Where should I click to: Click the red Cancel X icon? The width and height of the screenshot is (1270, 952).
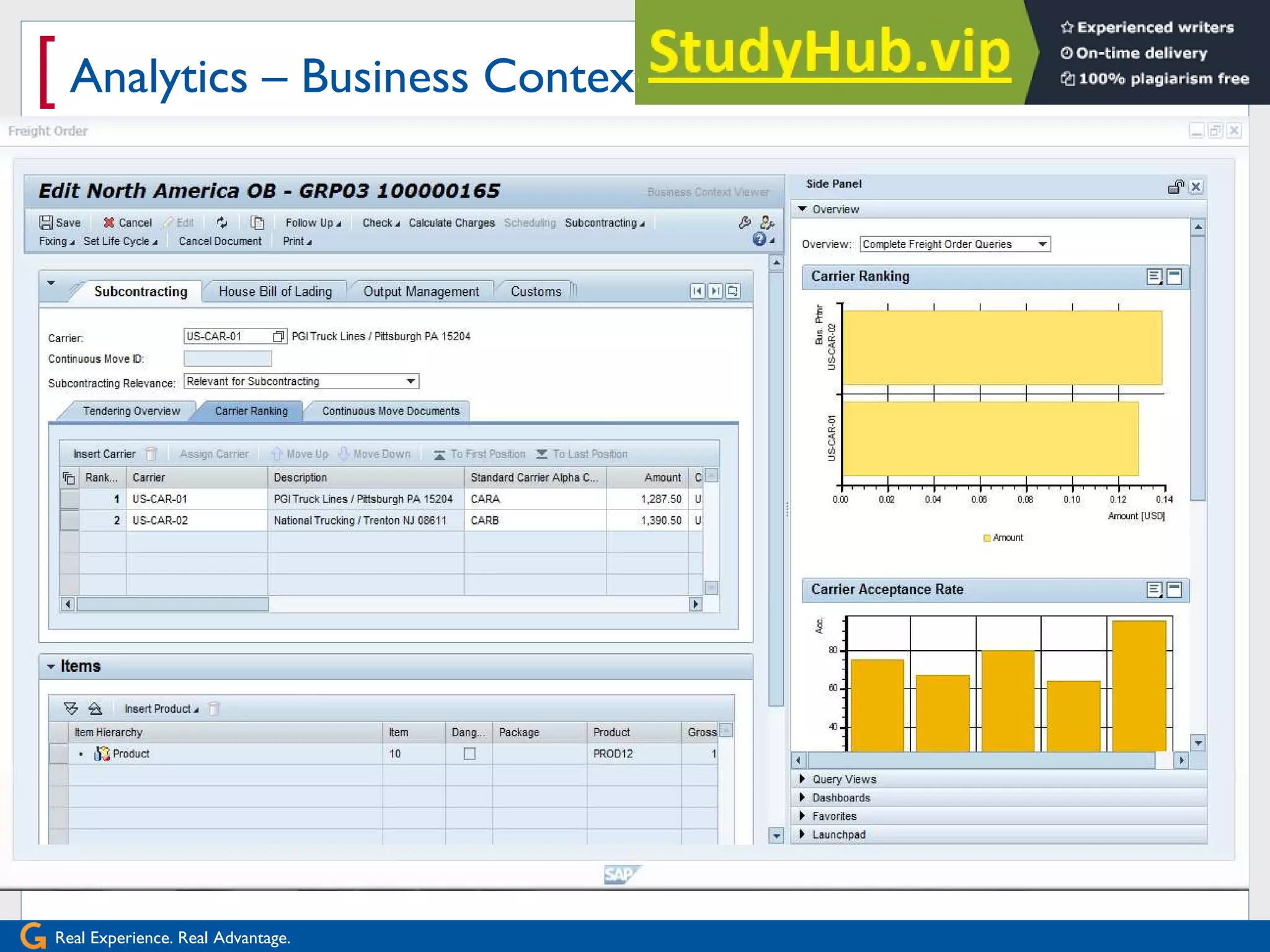(x=109, y=223)
